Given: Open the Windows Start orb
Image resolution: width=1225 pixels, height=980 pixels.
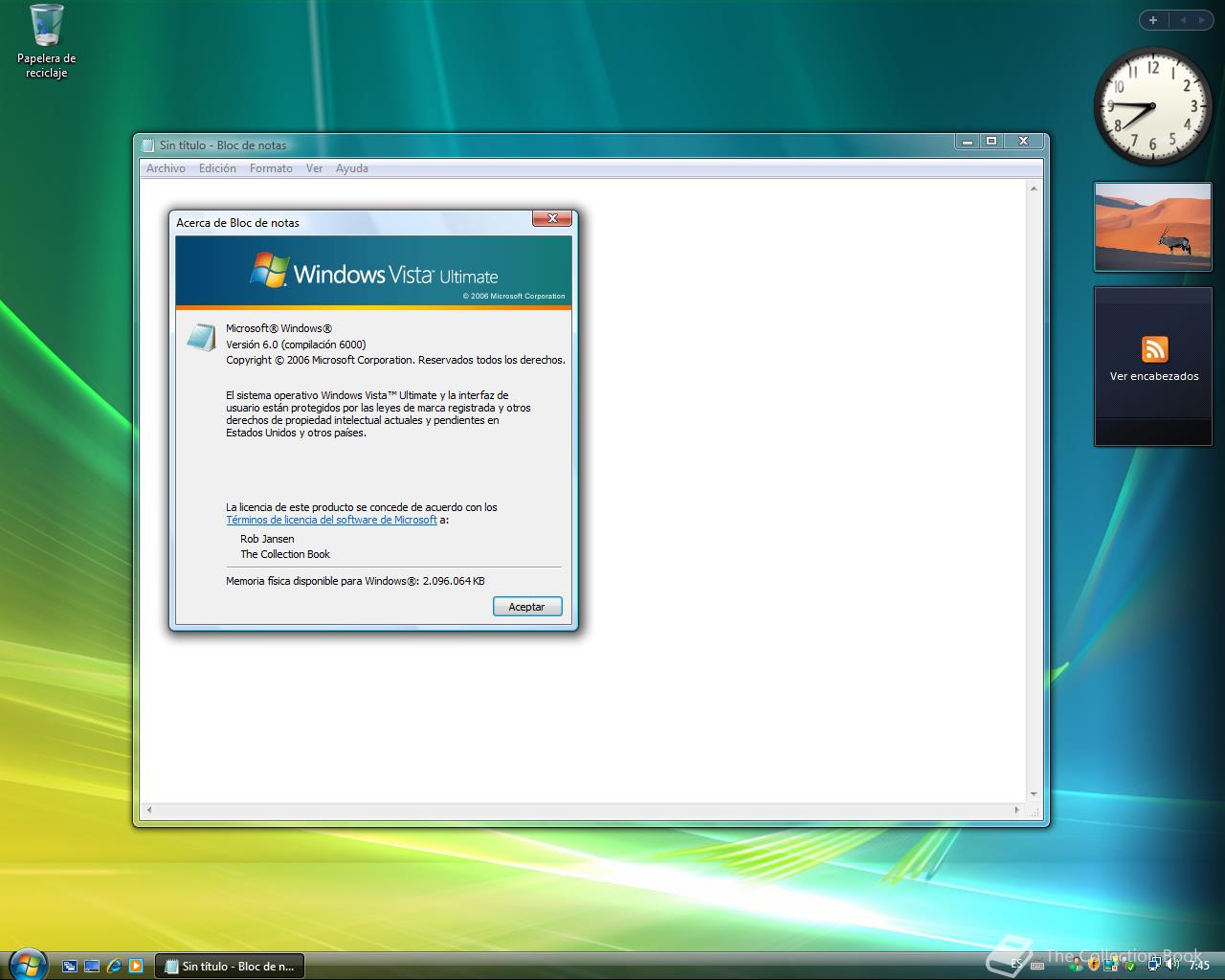Looking at the screenshot, I should coord(27,963).
